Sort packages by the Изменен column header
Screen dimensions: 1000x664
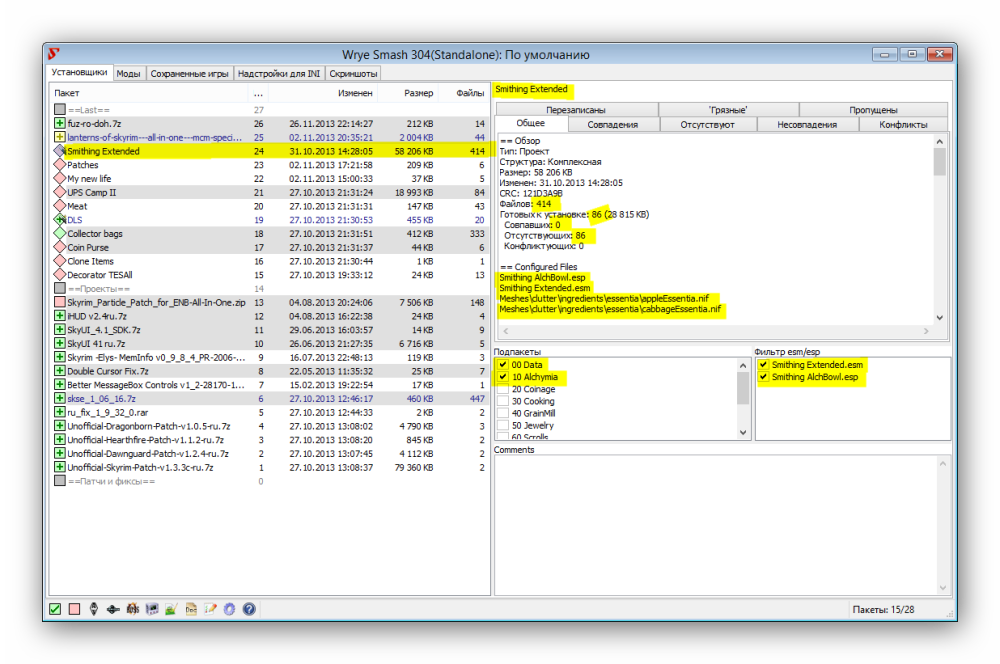[x=323, y=93]
